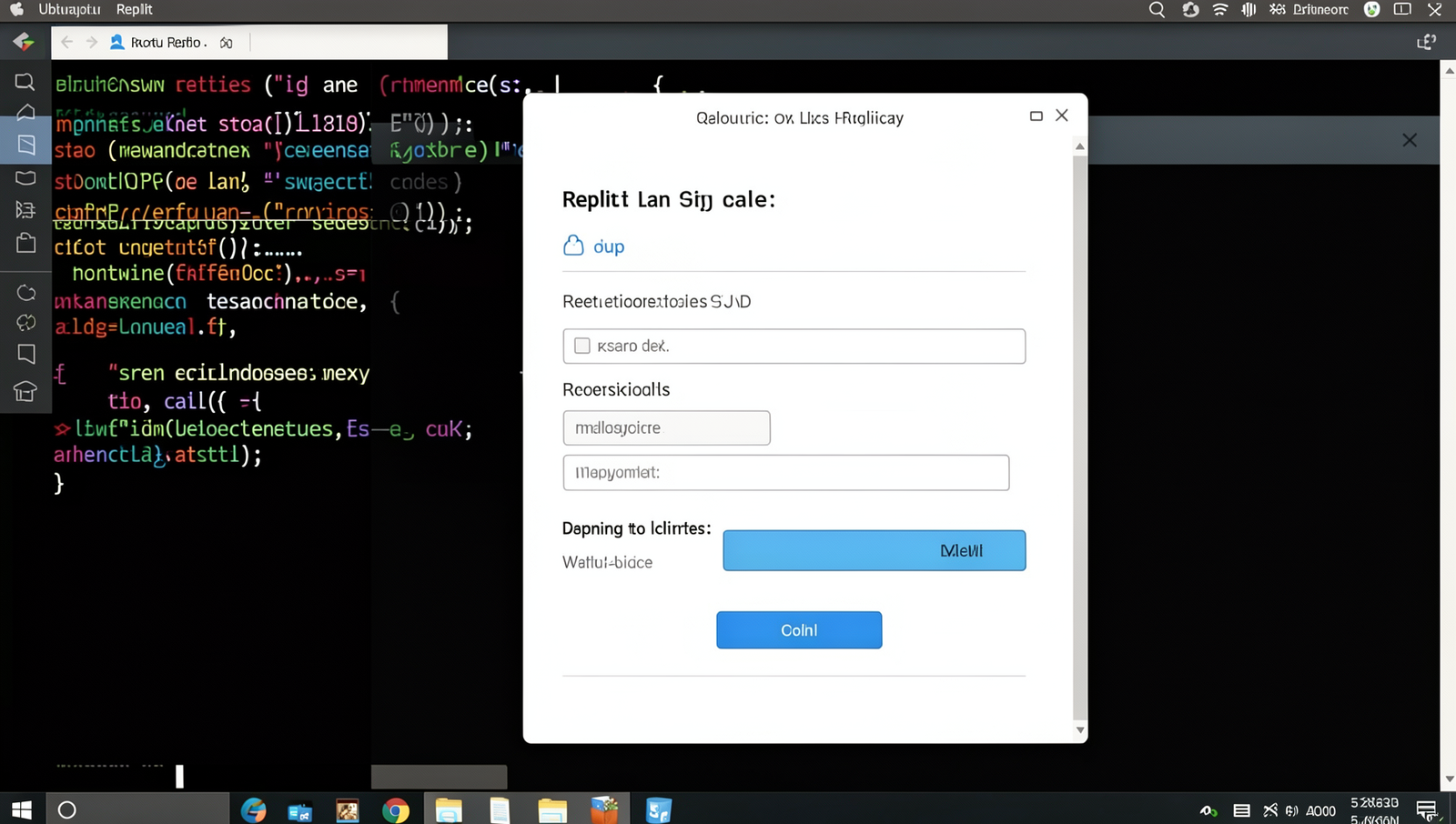Click the horizontal scrollbar thumb under the code

(x=439, y=777)
